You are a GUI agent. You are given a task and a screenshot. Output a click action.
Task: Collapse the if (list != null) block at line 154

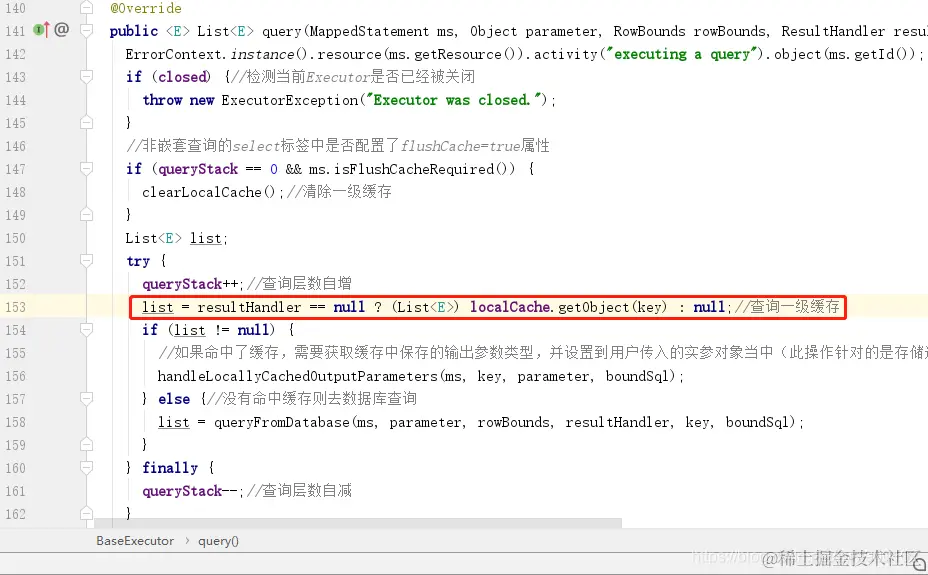(x=86, y=330)
